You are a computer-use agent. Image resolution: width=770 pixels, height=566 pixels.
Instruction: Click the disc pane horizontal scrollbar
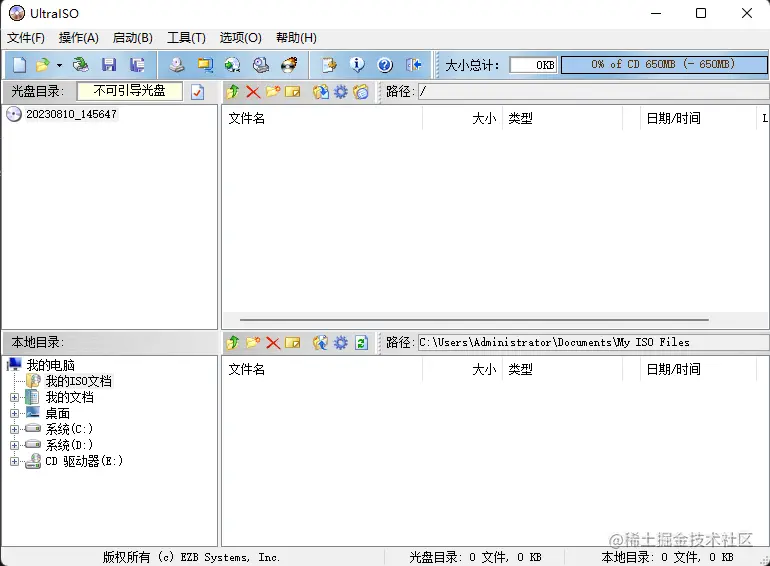(x=474, y=320)
